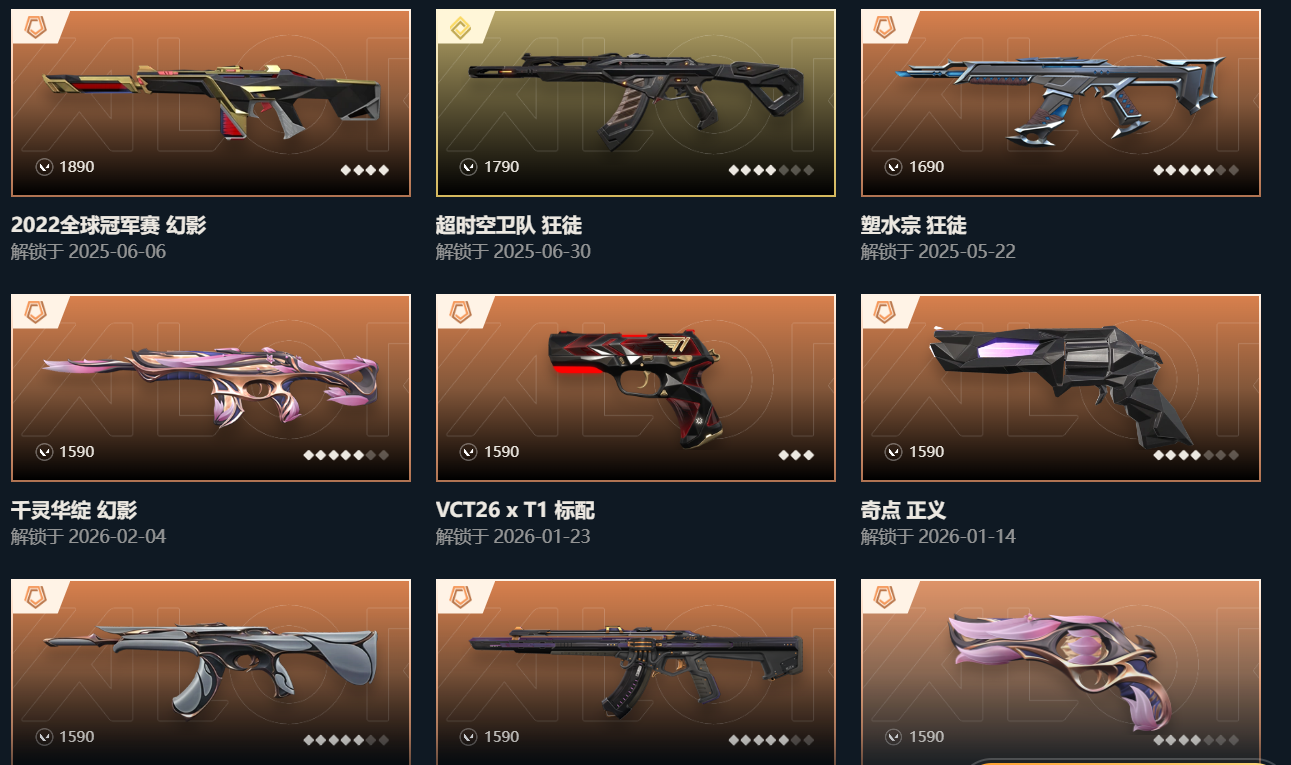Screen dimensions: 1291x765
Task: Click level diamonds on VCT26 x T1 标配
Action: tap(796, 455)
